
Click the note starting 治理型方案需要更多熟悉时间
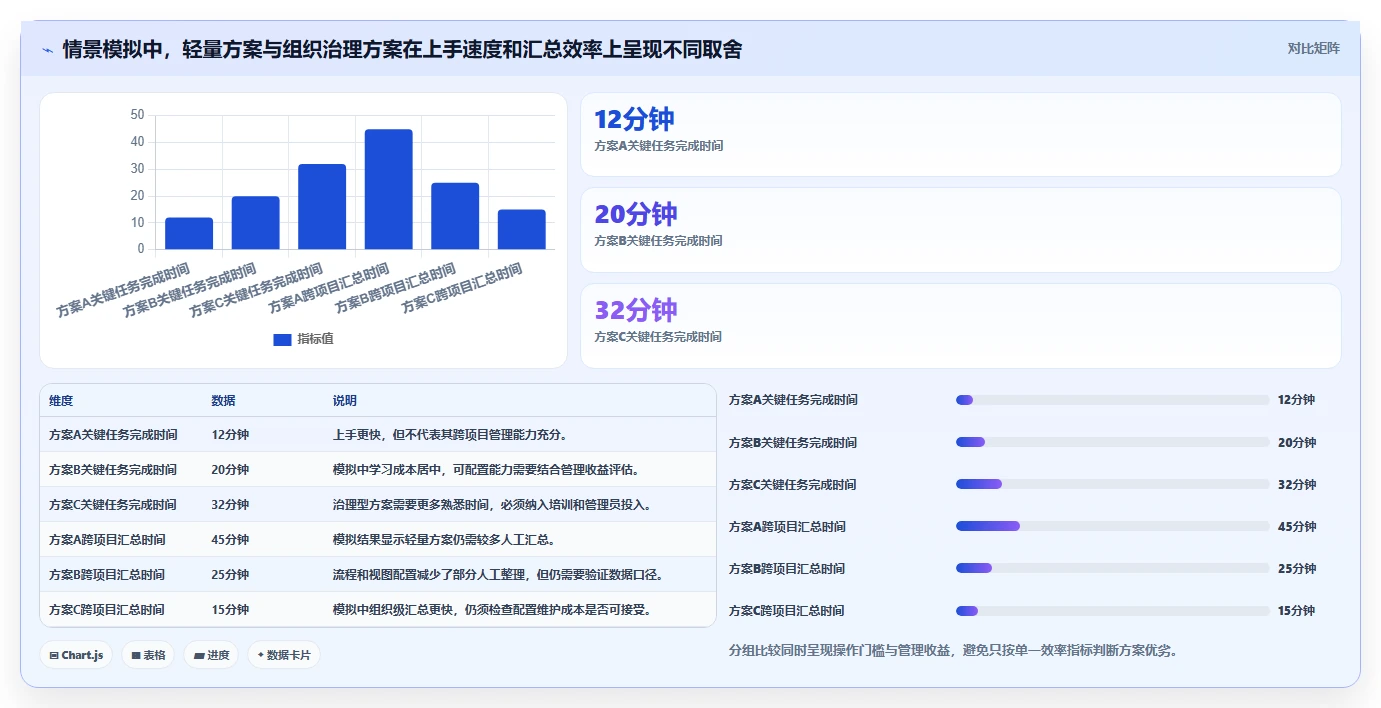pyautogui.click(x=492, y=505)
